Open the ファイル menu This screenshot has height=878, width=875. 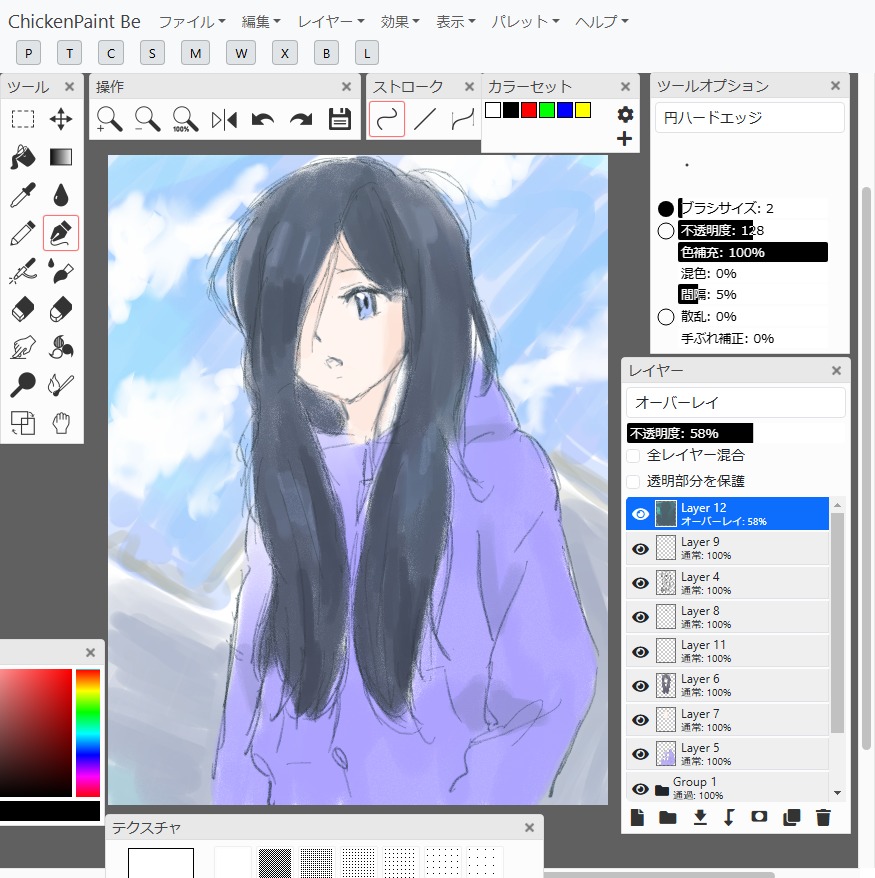(x=192, y=21)
